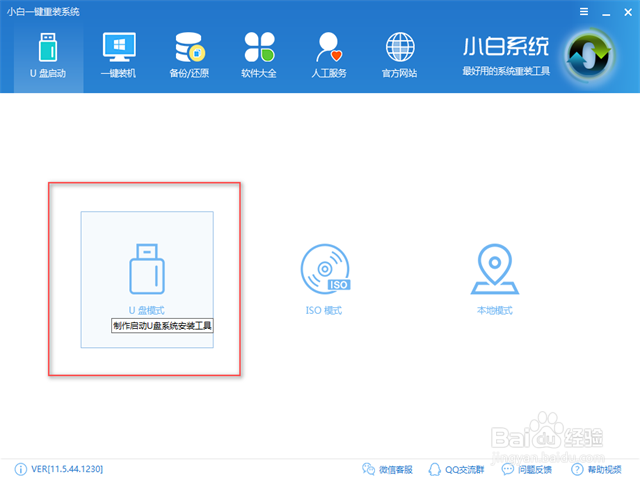Click the 小白一键重装系统 window title
This screenshot has height=480, width=640.
(x=43, y=12)
